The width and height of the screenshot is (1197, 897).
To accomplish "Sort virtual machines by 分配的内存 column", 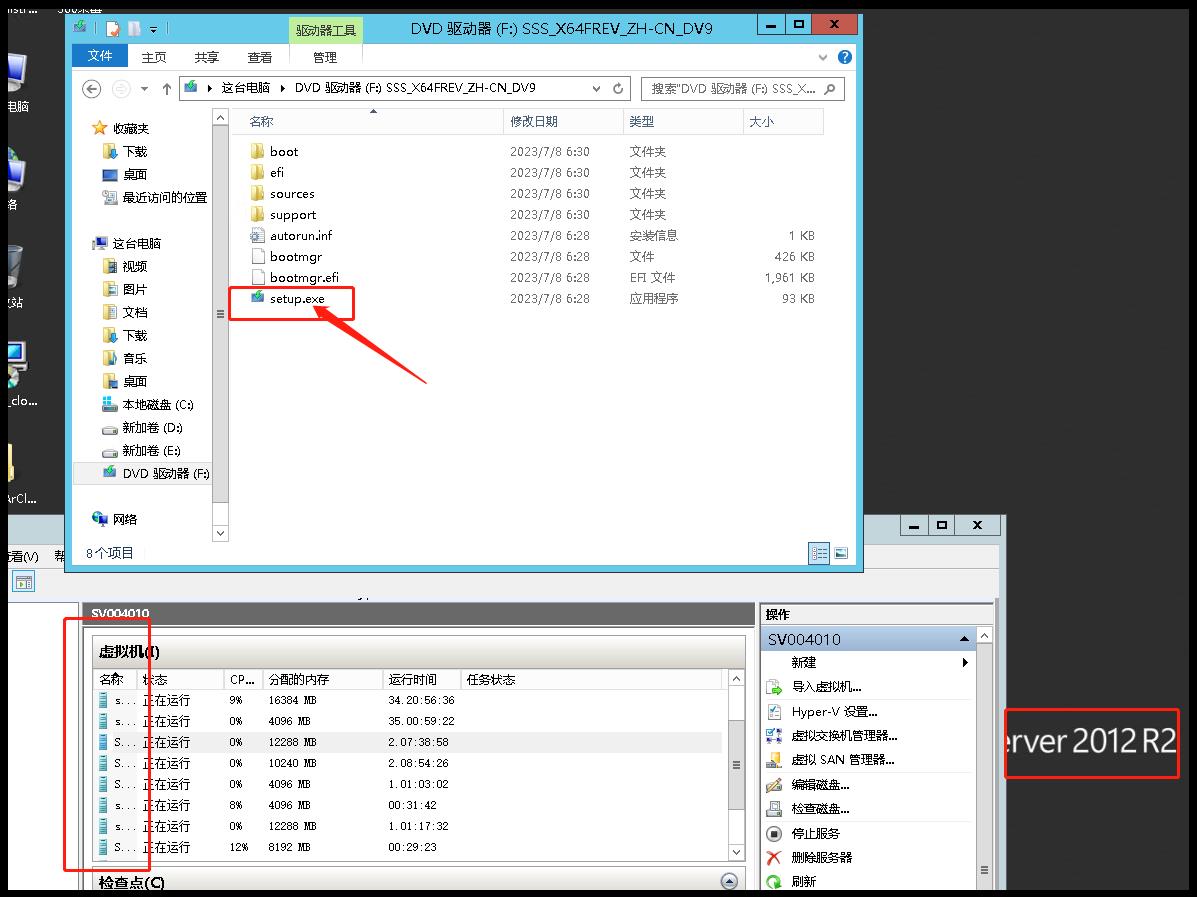I will click(323, 679).
